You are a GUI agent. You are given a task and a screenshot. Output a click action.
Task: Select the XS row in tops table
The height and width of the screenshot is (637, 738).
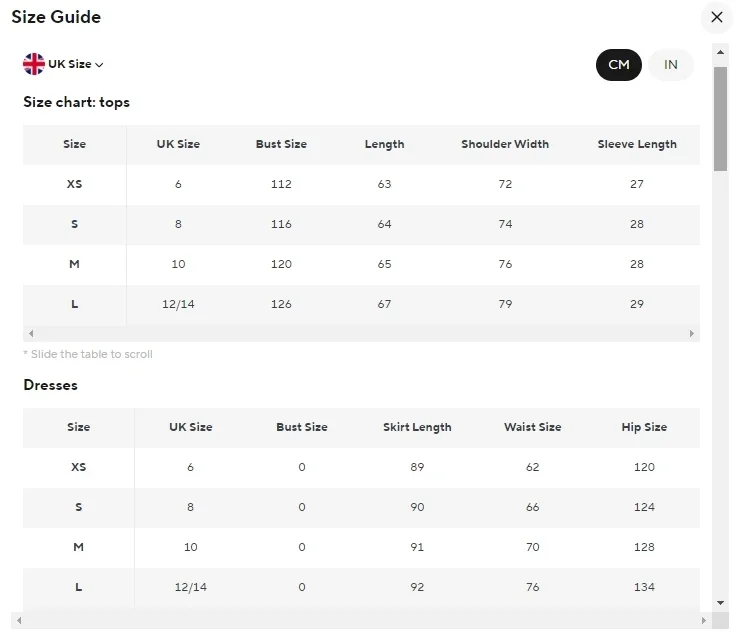(361, 184)
